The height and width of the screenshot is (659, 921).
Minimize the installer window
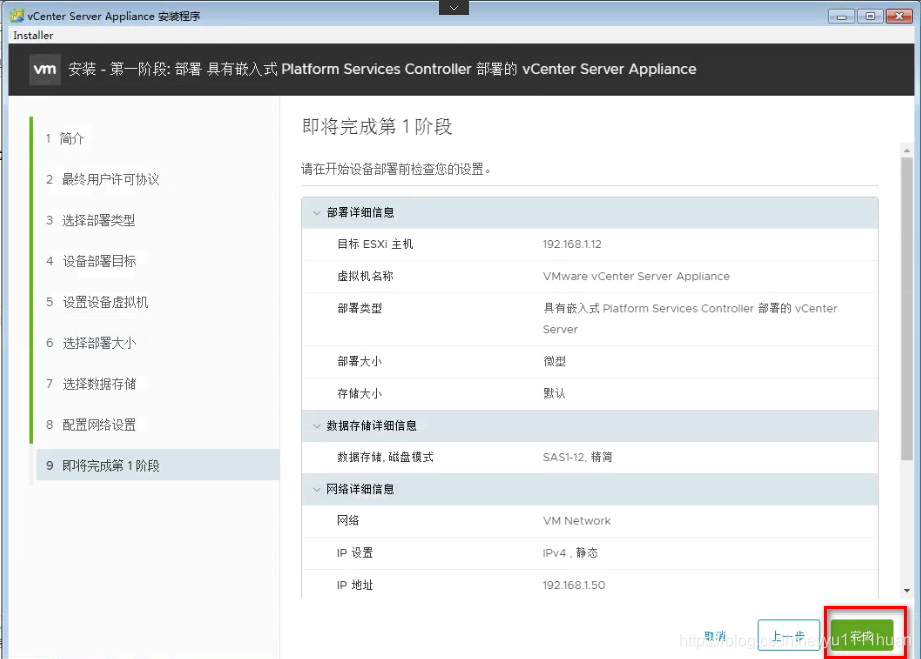tap(841, 16)
